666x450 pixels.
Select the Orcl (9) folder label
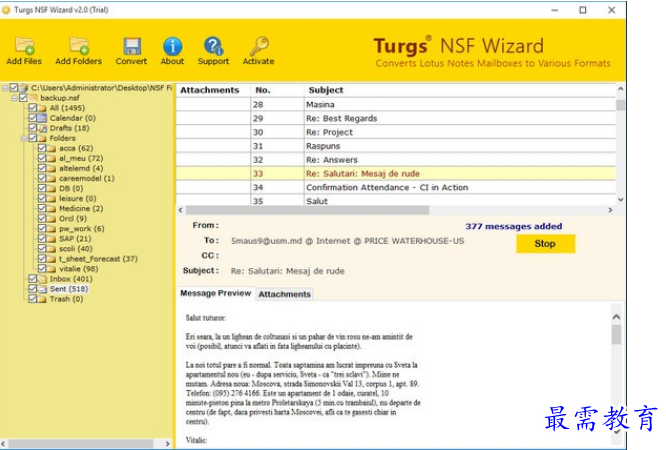73,218
